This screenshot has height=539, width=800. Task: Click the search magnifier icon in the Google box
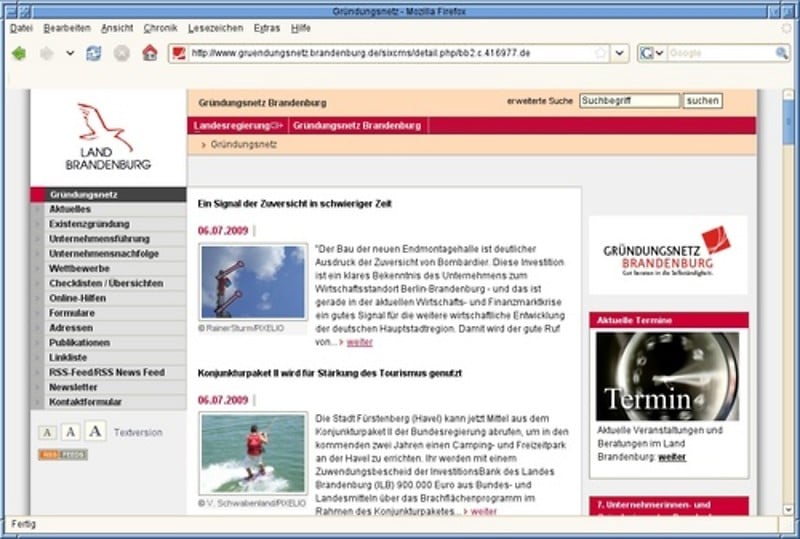point(781,53)
